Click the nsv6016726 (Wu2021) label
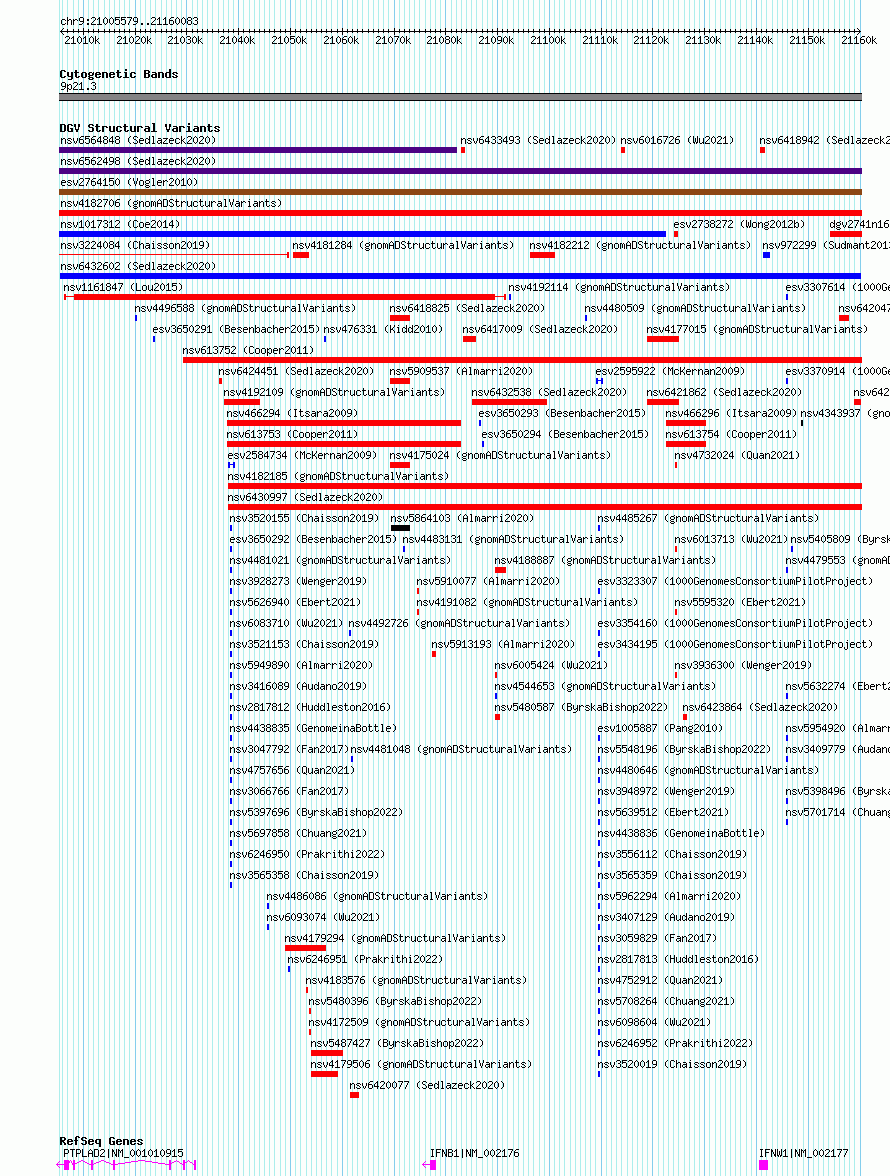The height and width of the screenshot is (1176, 890). (677, 140)
